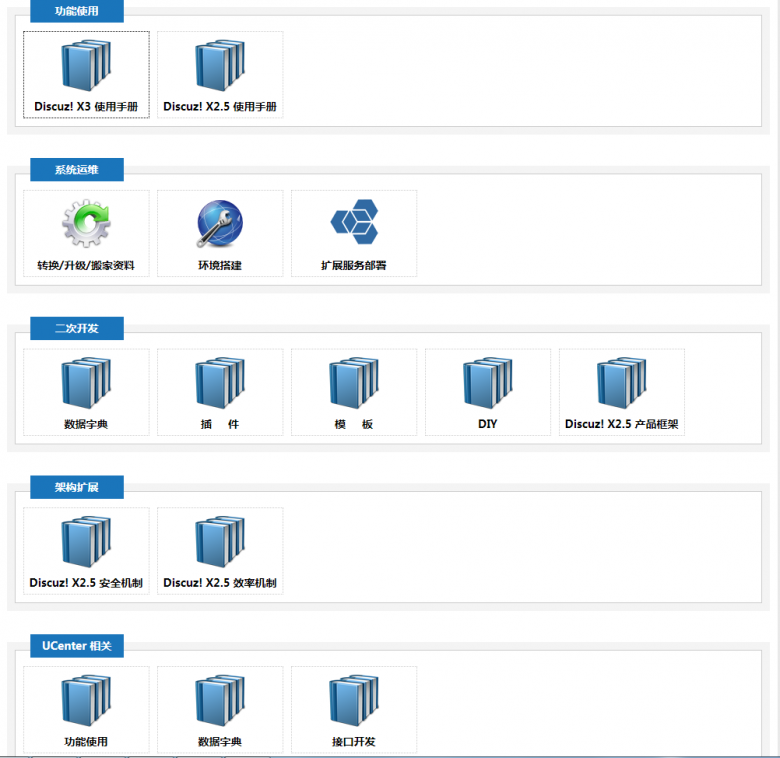Click the Discuz! X3 使用手册 text link
780x758 pixels.
coord(86,106)
